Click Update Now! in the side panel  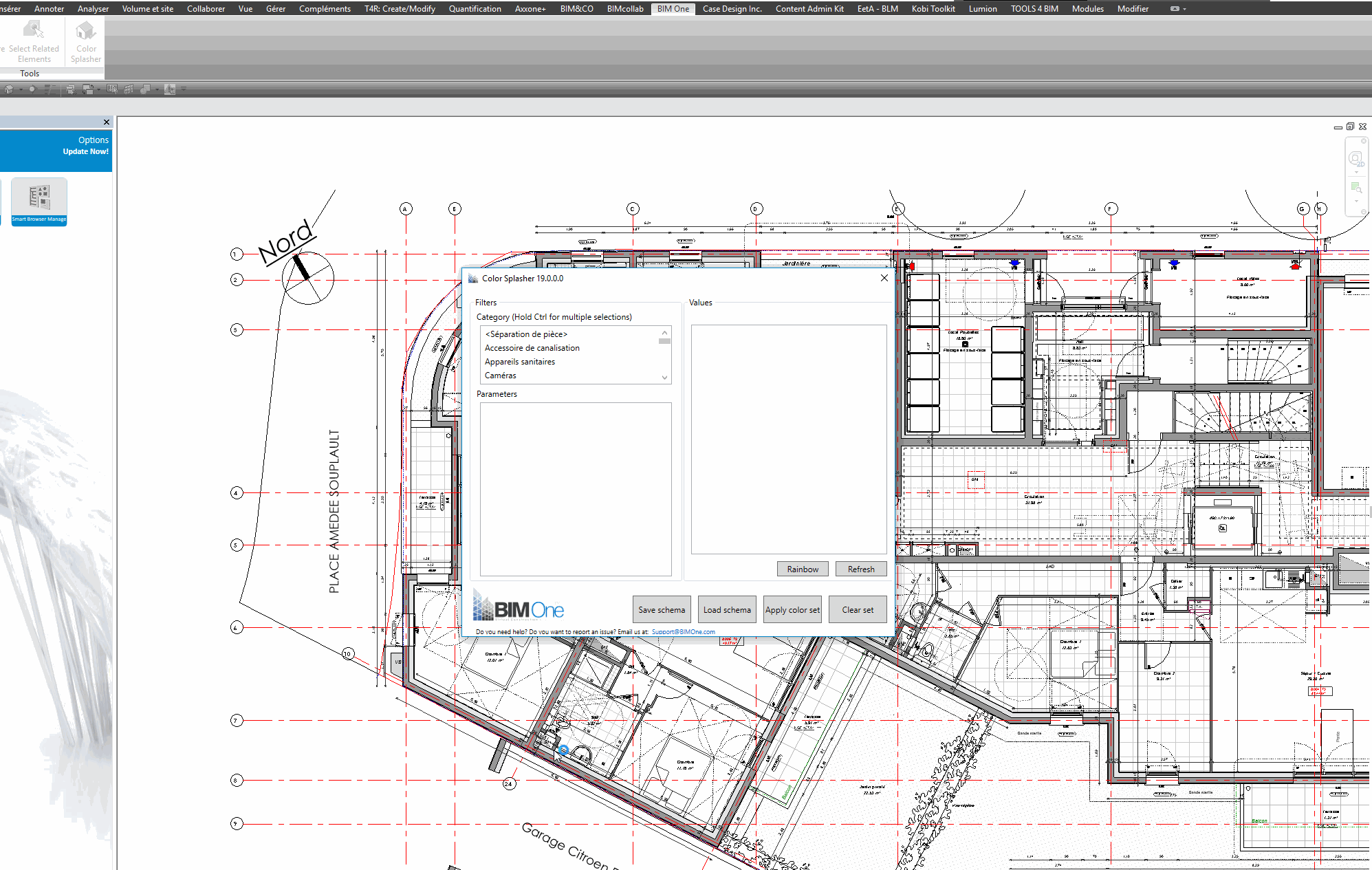tap(85, 151)
